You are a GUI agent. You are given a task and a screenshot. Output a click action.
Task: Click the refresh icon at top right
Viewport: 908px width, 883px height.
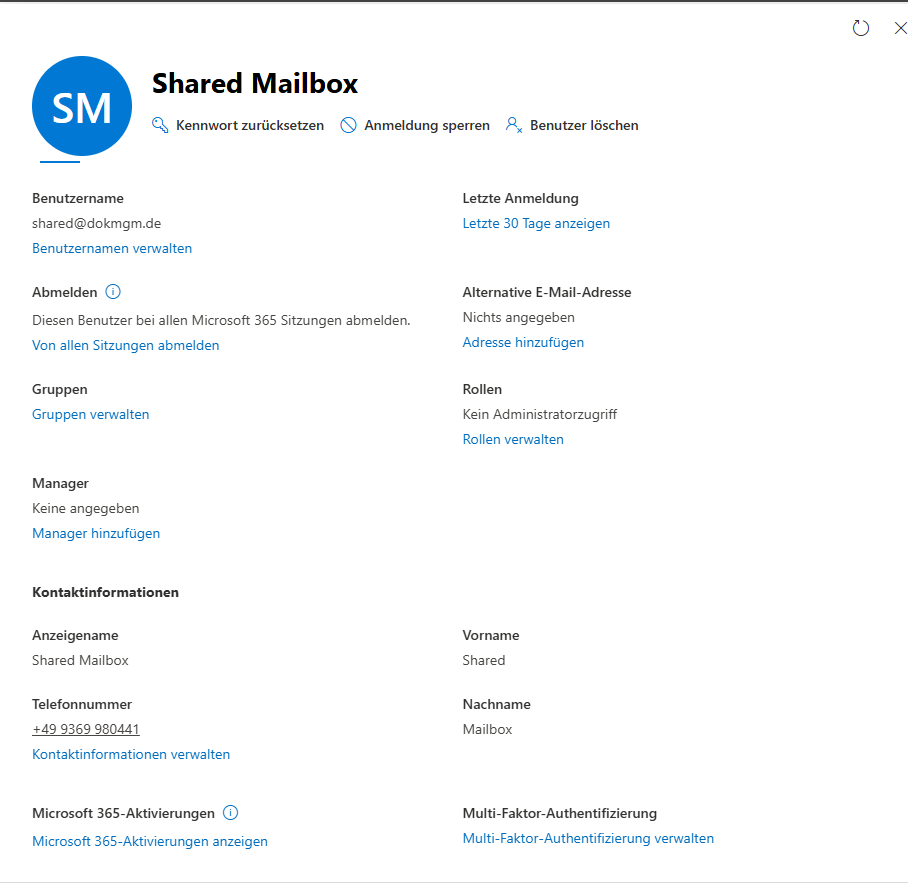point(861,28)
